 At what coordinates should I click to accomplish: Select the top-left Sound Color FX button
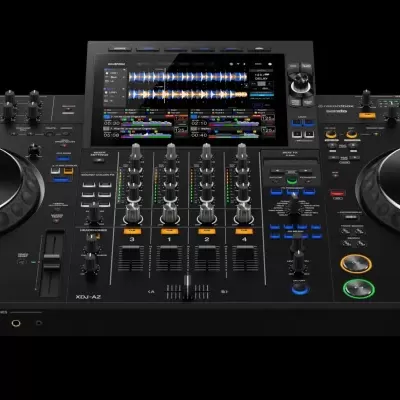pyautogui.click(x=88, y=184)
